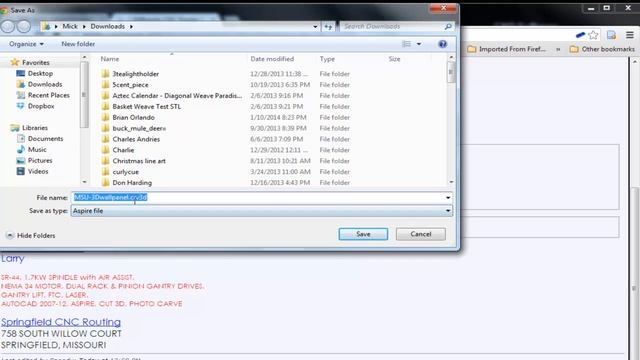Select the Don Harding folder
The width and height of the screenshot is (640, 360).
(x=132, y=183)
